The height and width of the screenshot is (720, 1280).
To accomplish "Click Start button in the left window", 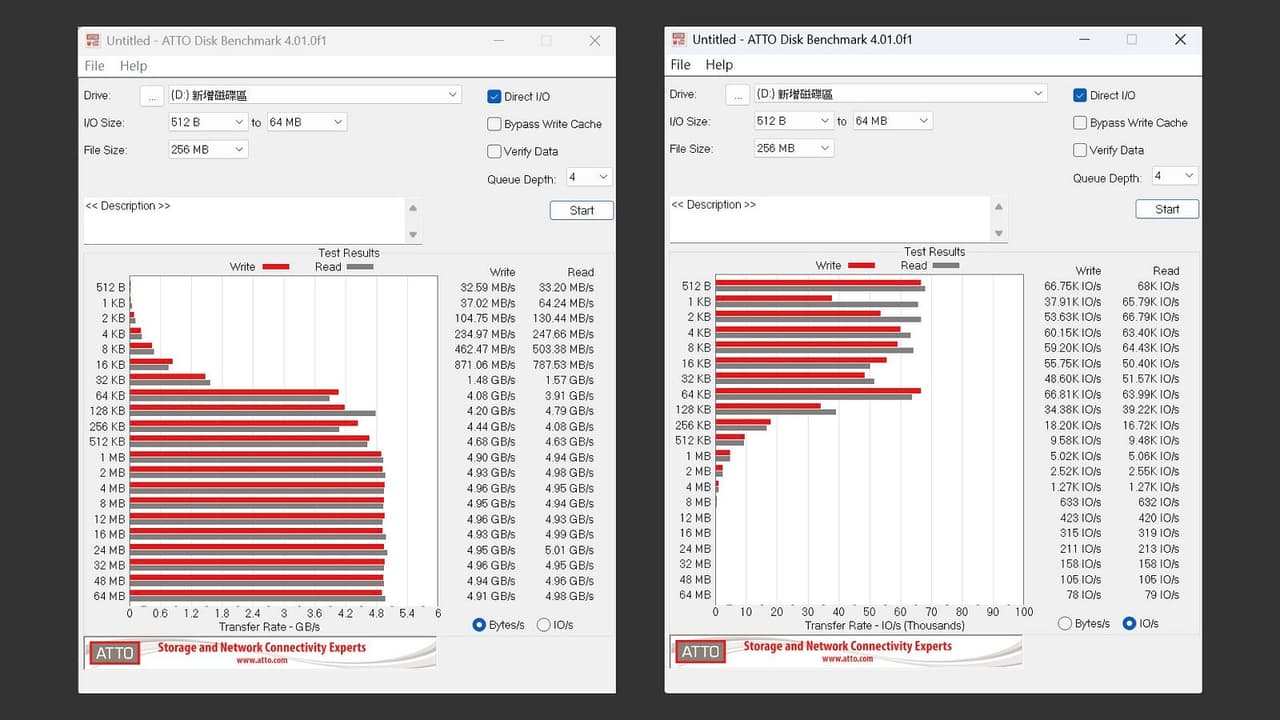I will [582, 211].
